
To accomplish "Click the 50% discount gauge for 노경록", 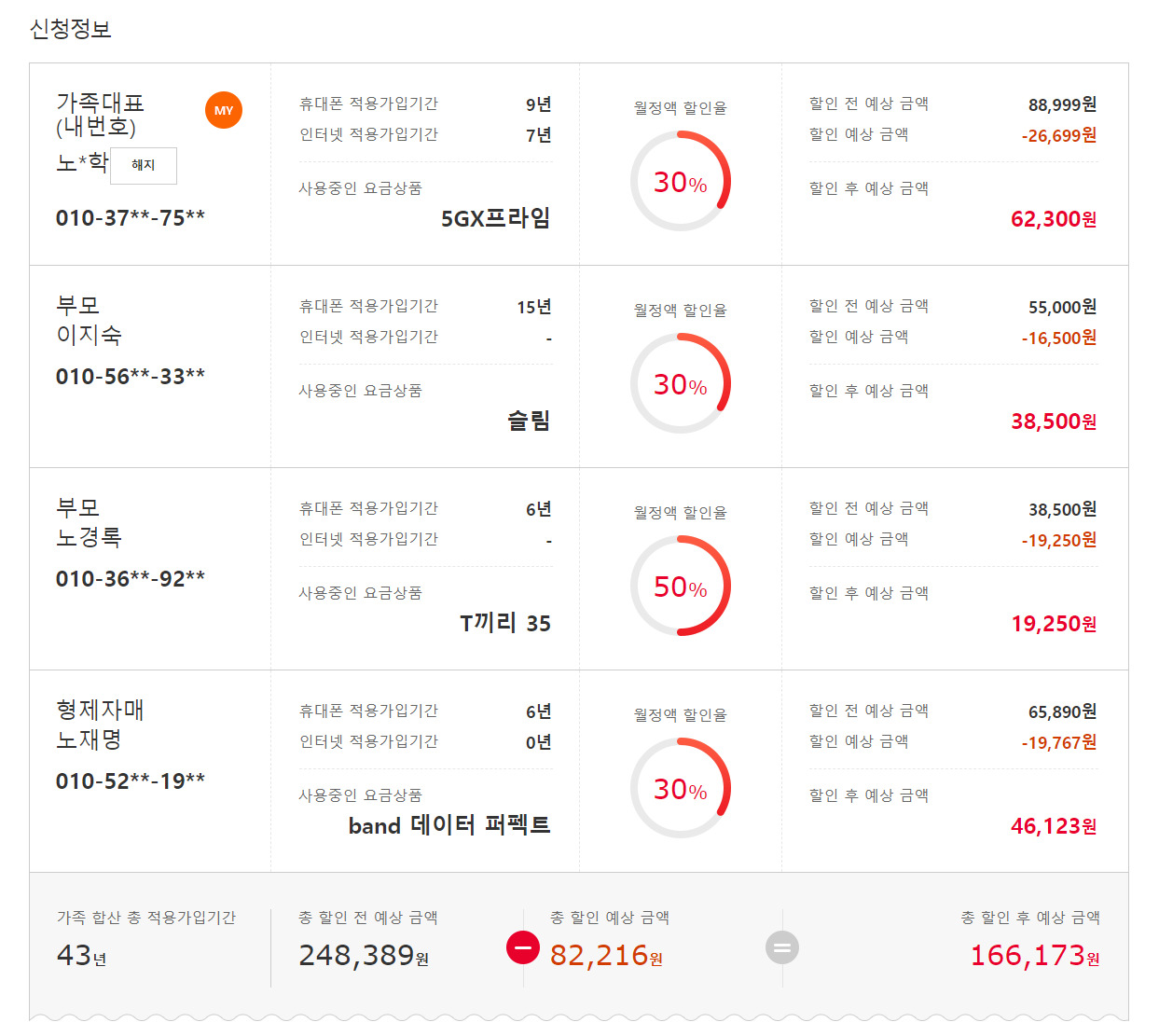I will tap(681, 586).
